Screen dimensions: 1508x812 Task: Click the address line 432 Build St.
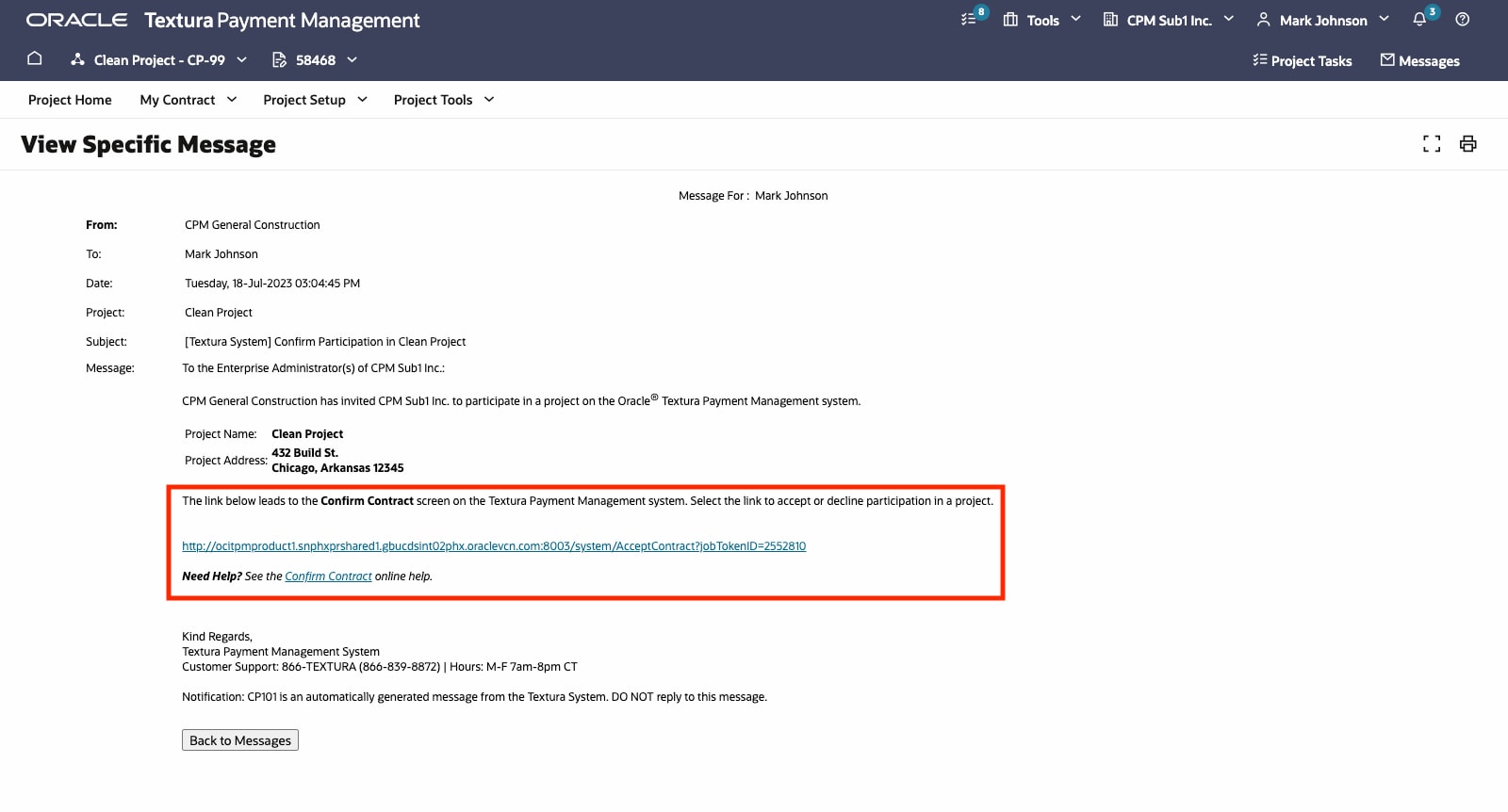[x=304, y=453]
